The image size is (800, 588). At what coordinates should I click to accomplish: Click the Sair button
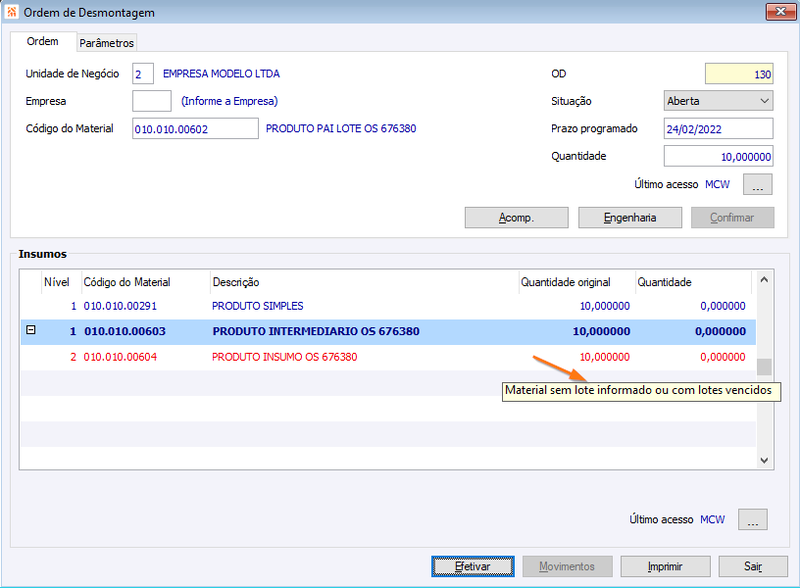(753, 567)
